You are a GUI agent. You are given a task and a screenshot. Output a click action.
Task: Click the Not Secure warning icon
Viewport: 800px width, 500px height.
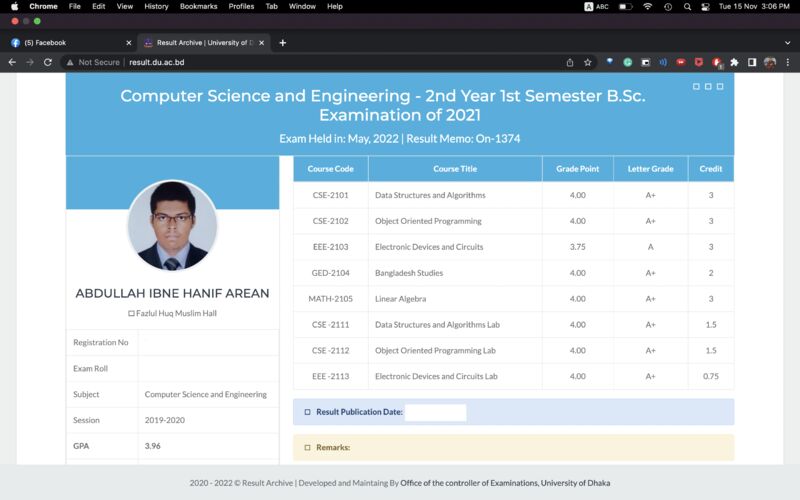pyautogui.click(x=70, y=62)
